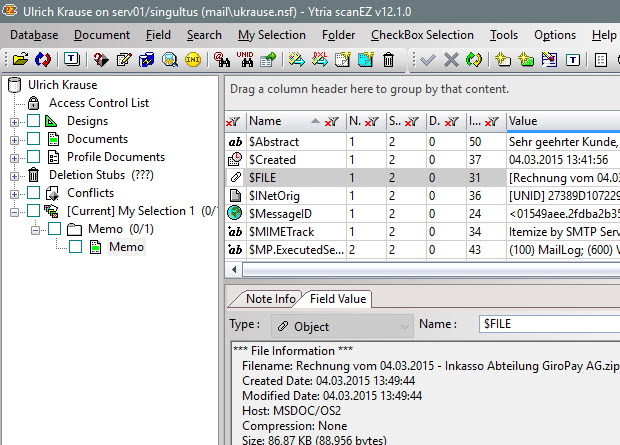Check the Memo folder checkbox
This screenshot has height=445, width=620.
click(x=55, y=229)
